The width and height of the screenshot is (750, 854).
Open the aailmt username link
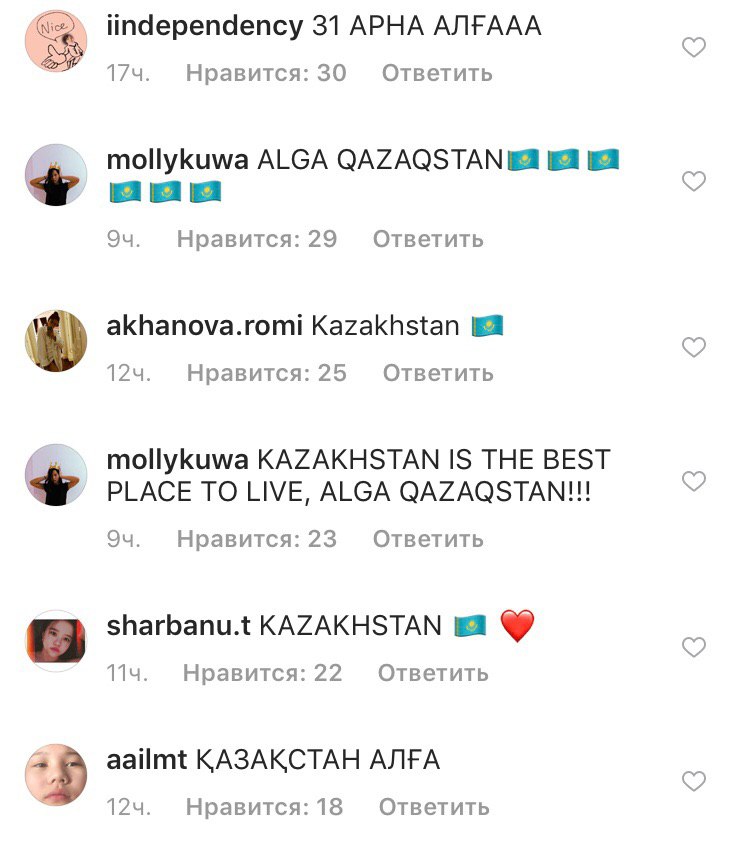(x=147, y=759)
